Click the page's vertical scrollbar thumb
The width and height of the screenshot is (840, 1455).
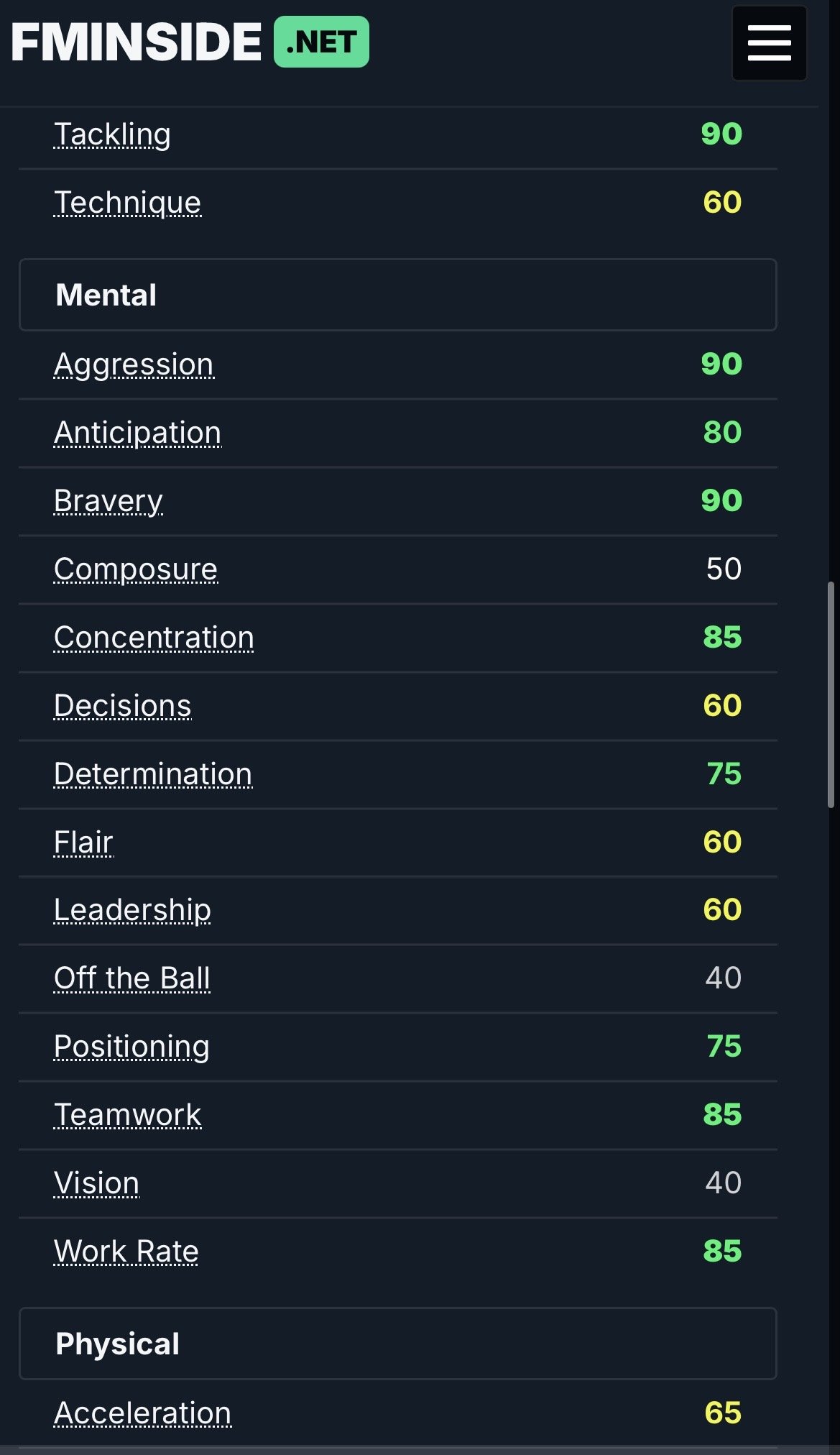(x=831, y=694)
